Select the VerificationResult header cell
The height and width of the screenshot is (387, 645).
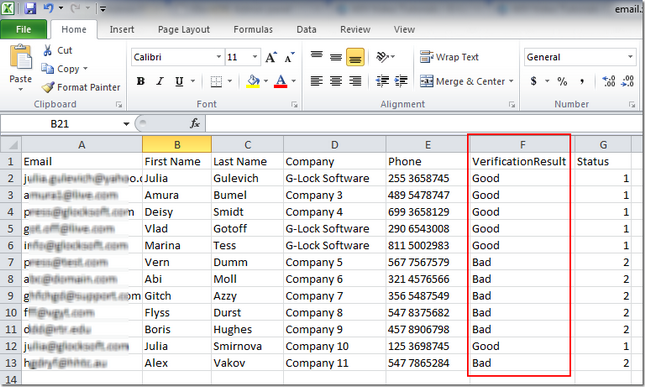coord(521,161)
